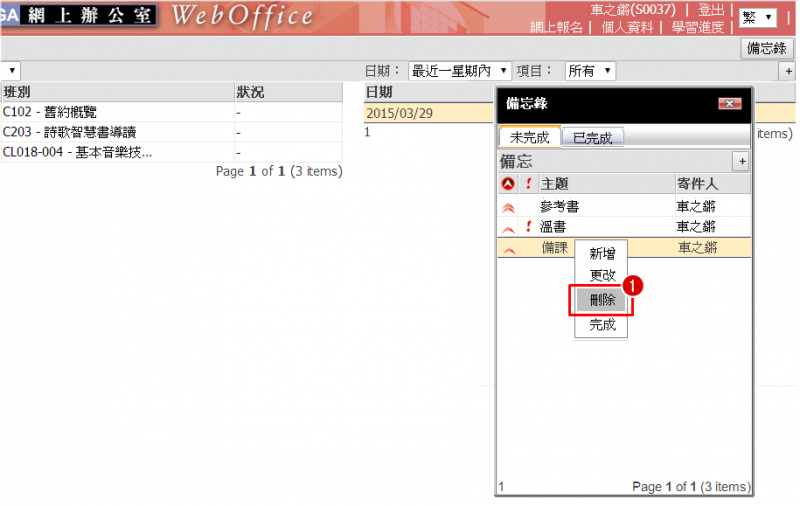Click the 車之鏘(S0037) user name
Image resolution: width=800 pixels, height=506 pixels.
tap(633, 10)
